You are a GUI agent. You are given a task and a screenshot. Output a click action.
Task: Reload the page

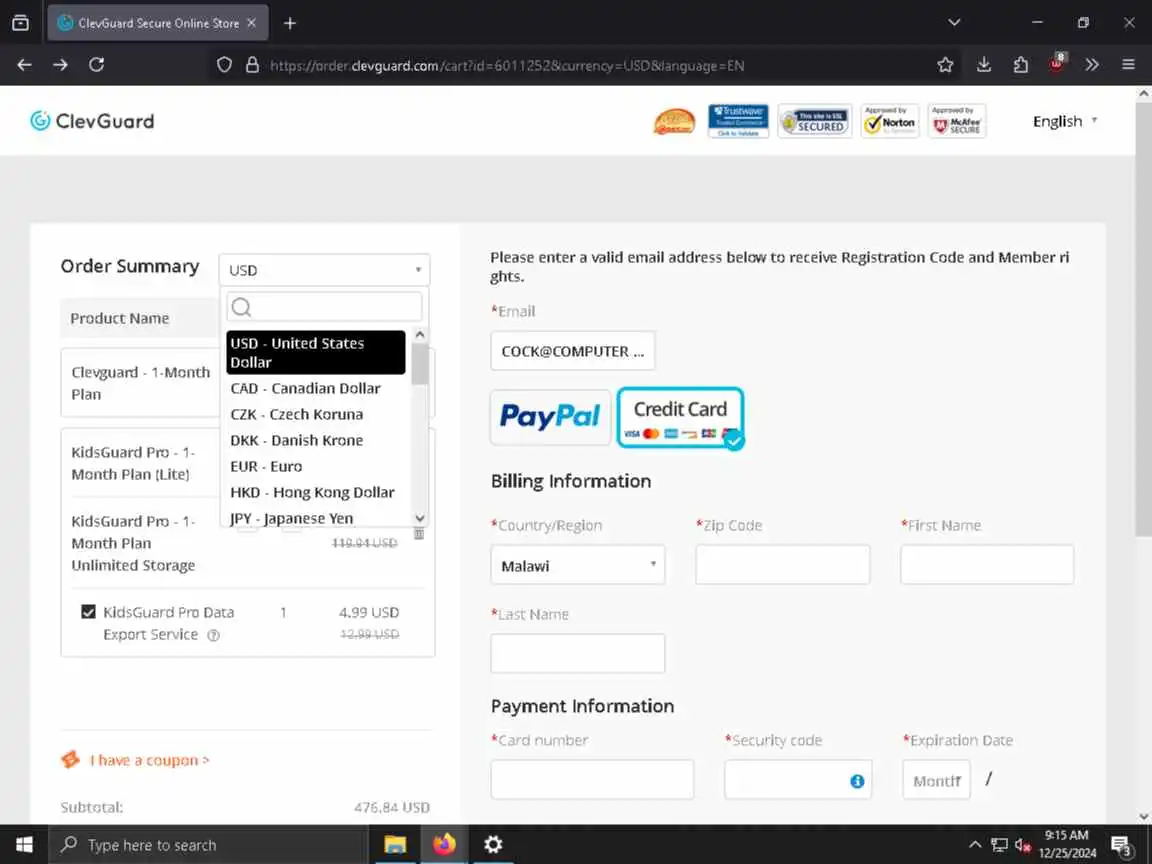point(96,65)
